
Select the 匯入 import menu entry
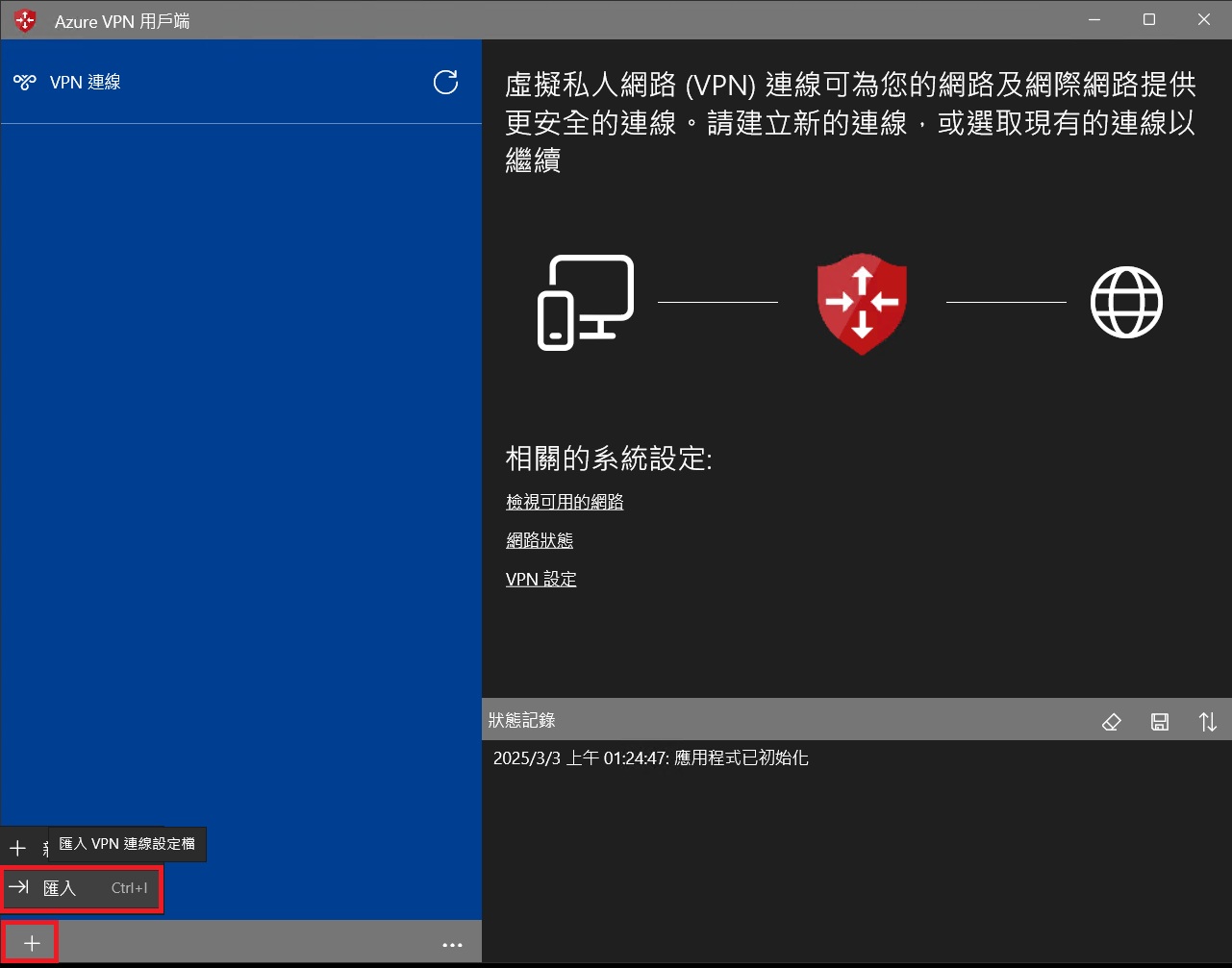(82, 888)
